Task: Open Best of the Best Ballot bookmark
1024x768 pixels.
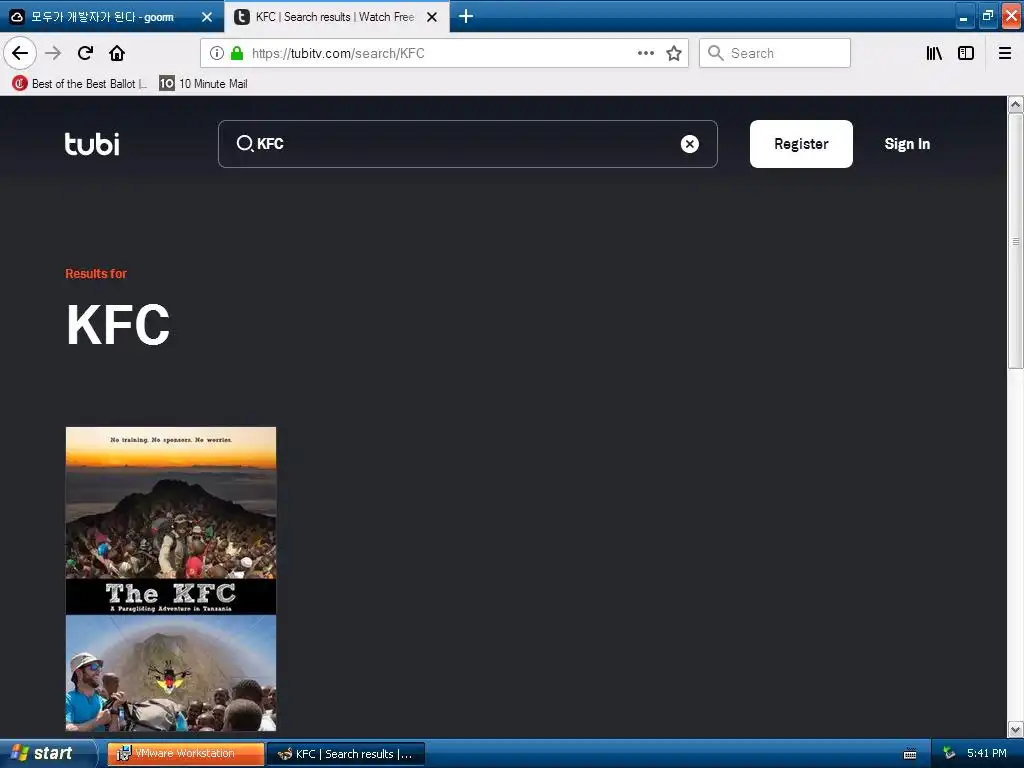Action: pyautogui.click(x=80, y=84)
